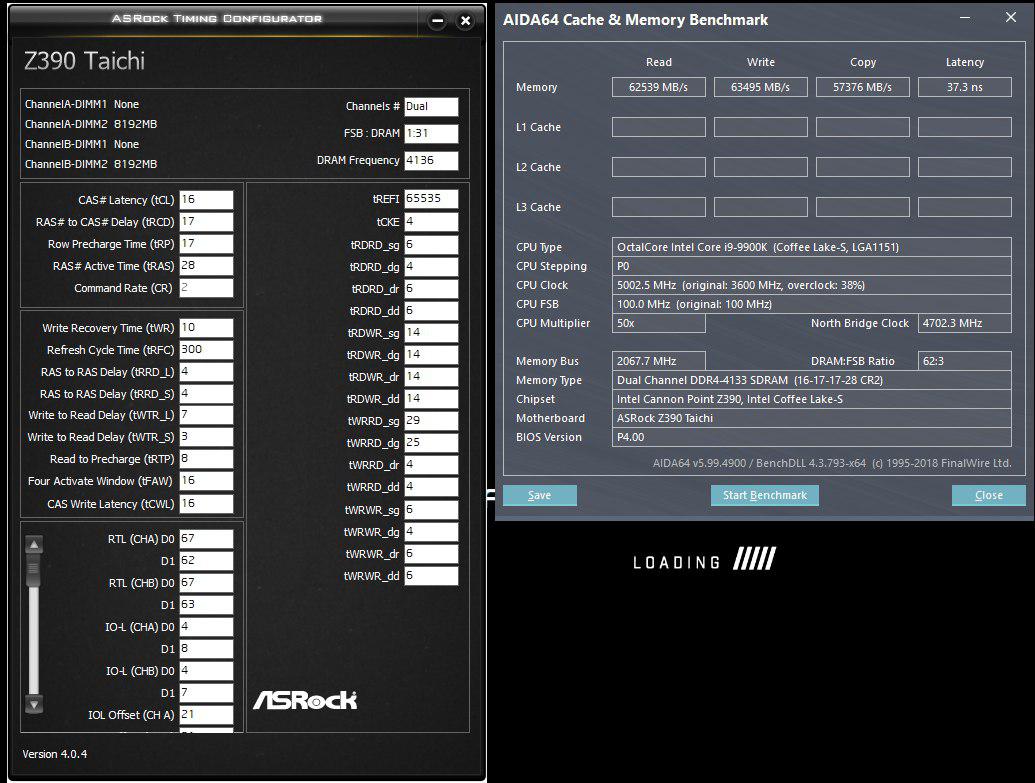
Task: Click the Close button in AIDA64
Action: point(988,495)
